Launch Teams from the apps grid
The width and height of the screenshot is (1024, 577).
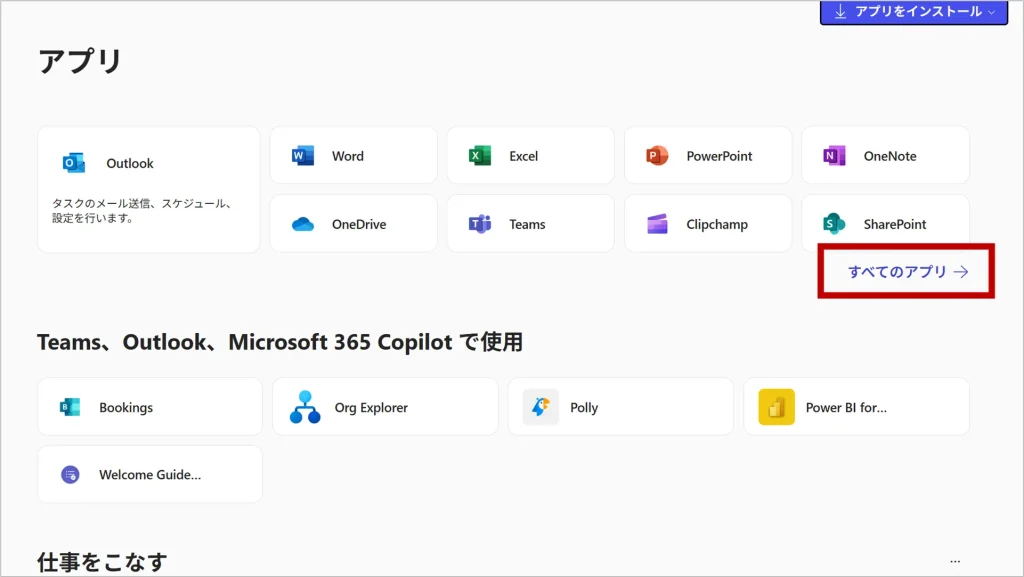coord(480,224)
